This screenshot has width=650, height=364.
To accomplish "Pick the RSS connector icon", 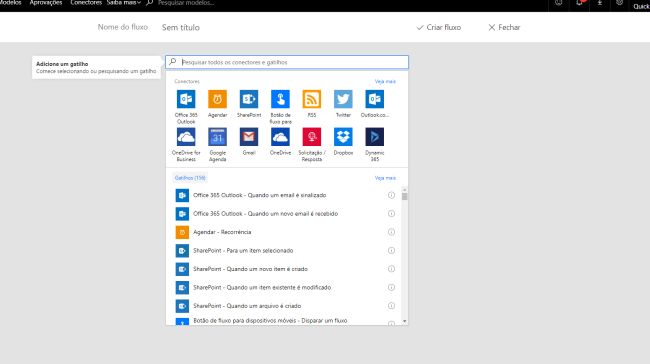I will coord(312,99).
